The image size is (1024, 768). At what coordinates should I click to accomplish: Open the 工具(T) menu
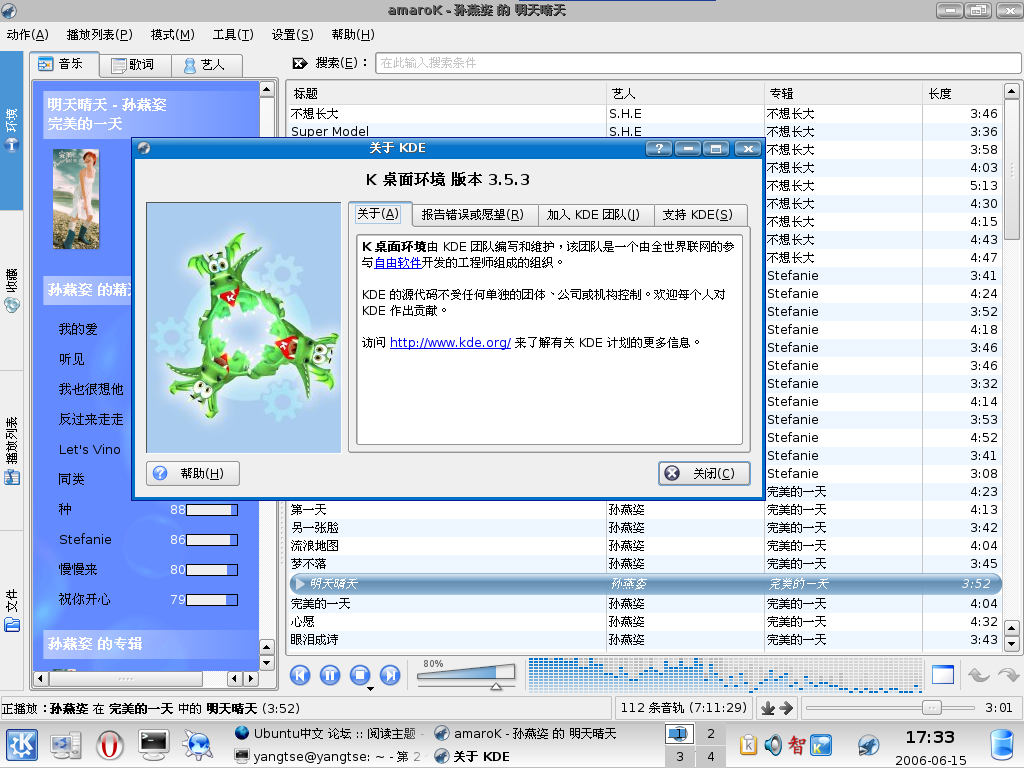click(233, 35)
